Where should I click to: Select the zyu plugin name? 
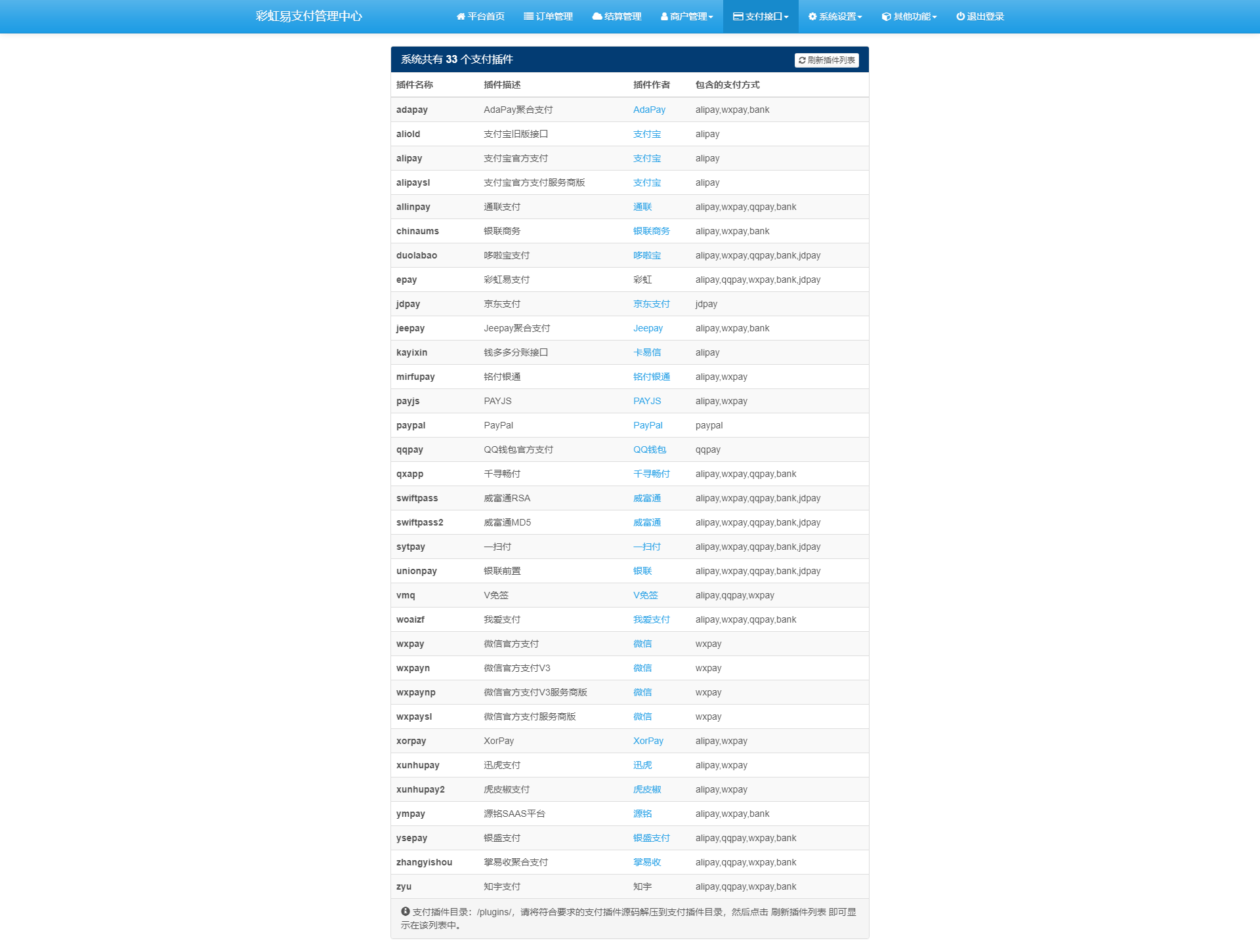(x=404, y=886)
